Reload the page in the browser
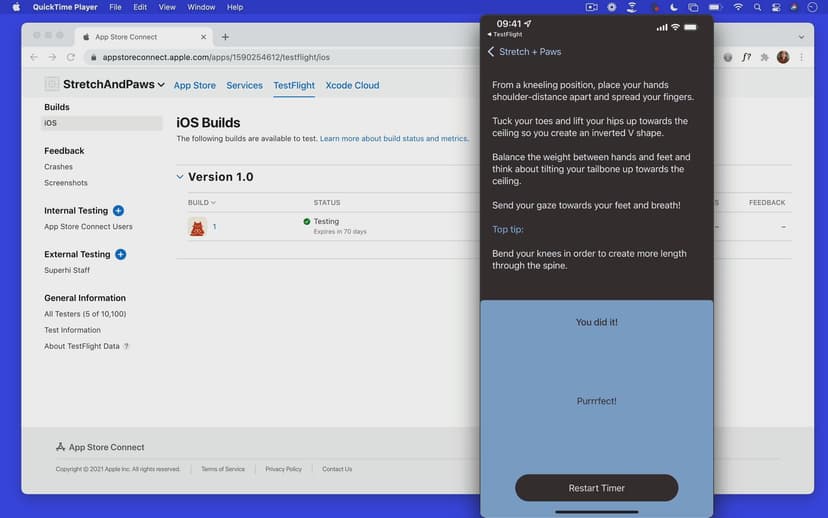This screenshot has width=828, height=518. pyautogui.click(x=71, y=57)
